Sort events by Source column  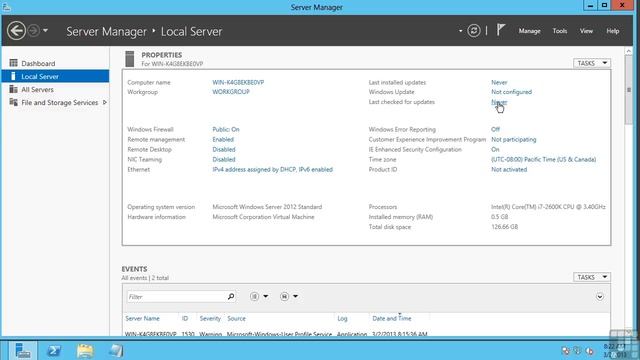click(x=236, y=318)
